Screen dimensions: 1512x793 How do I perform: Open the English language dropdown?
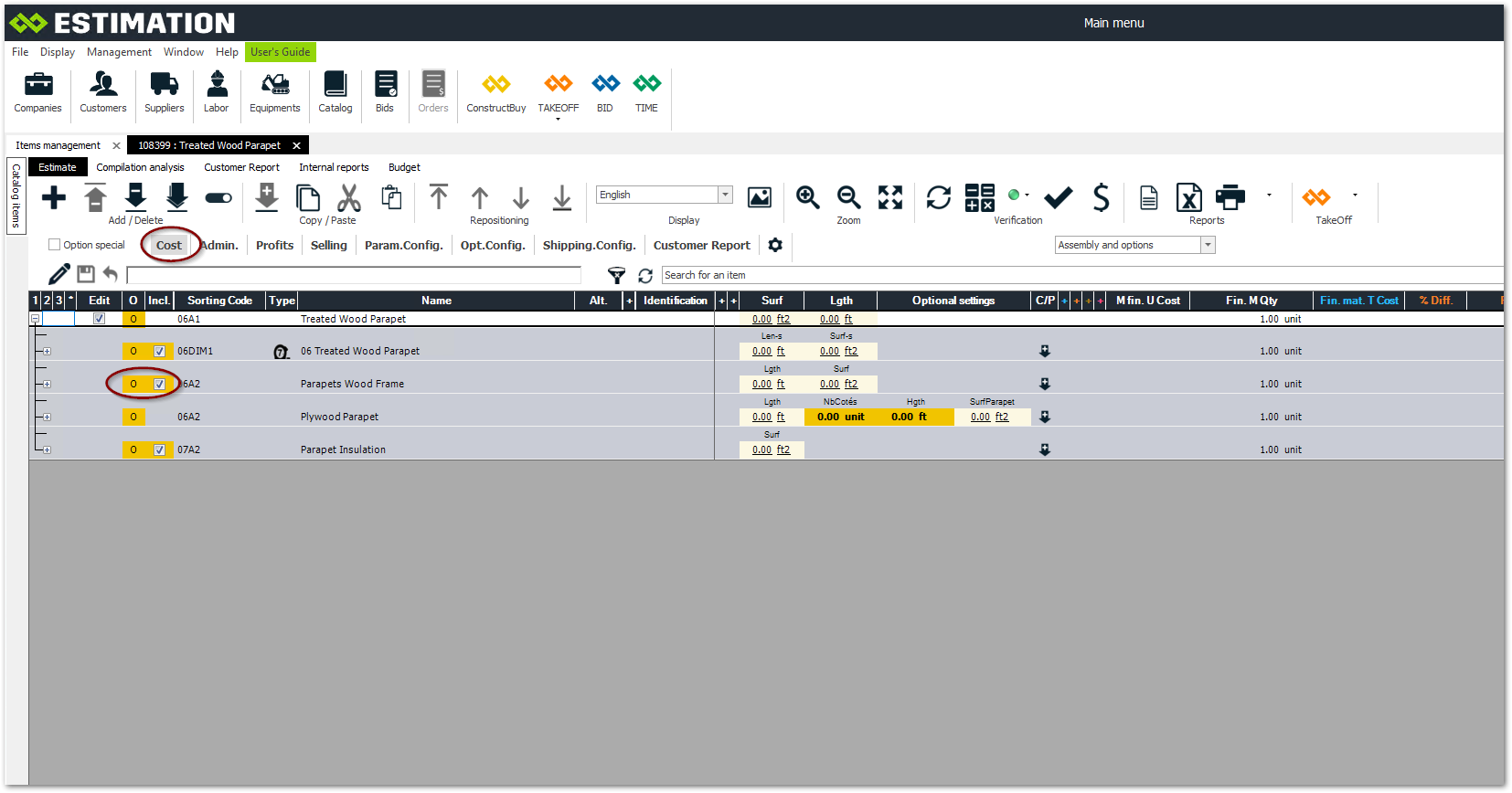725,195
